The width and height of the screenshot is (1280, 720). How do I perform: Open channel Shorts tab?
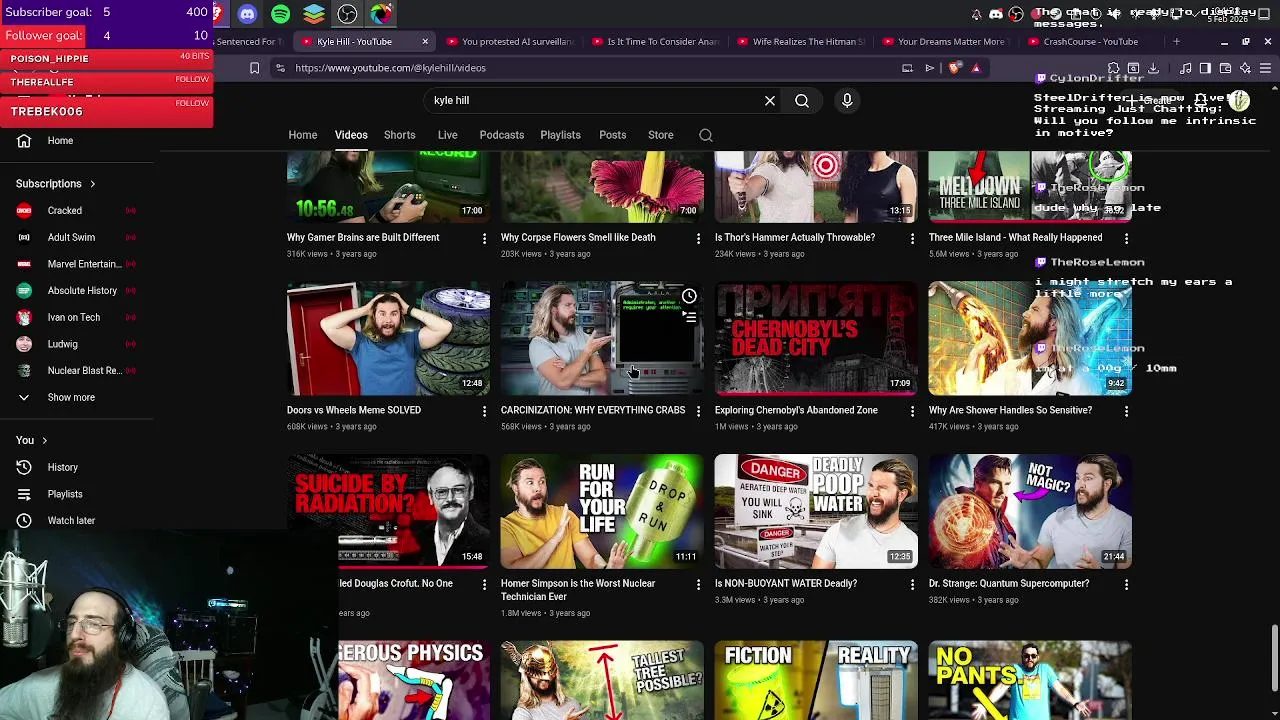pyautogui.click(x=399, y=135)
